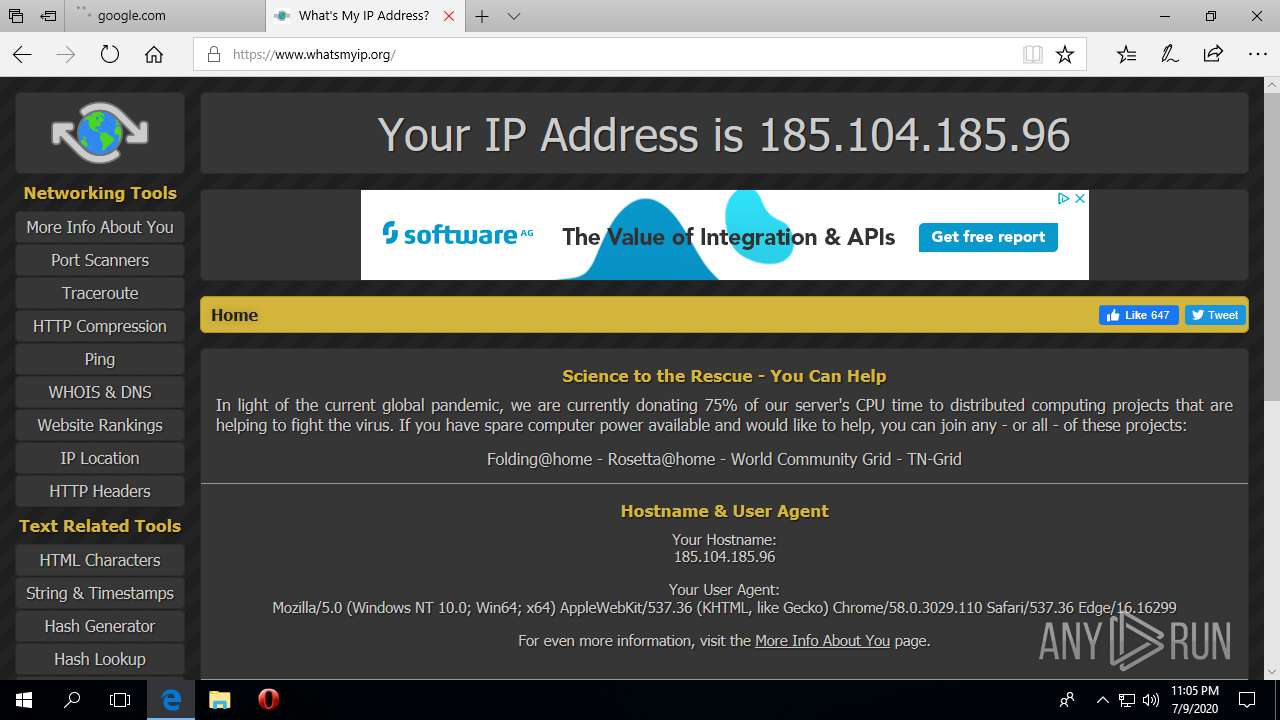Open IP Location tool
Viewport: 1280px width, 720px height.
point(100,458)
